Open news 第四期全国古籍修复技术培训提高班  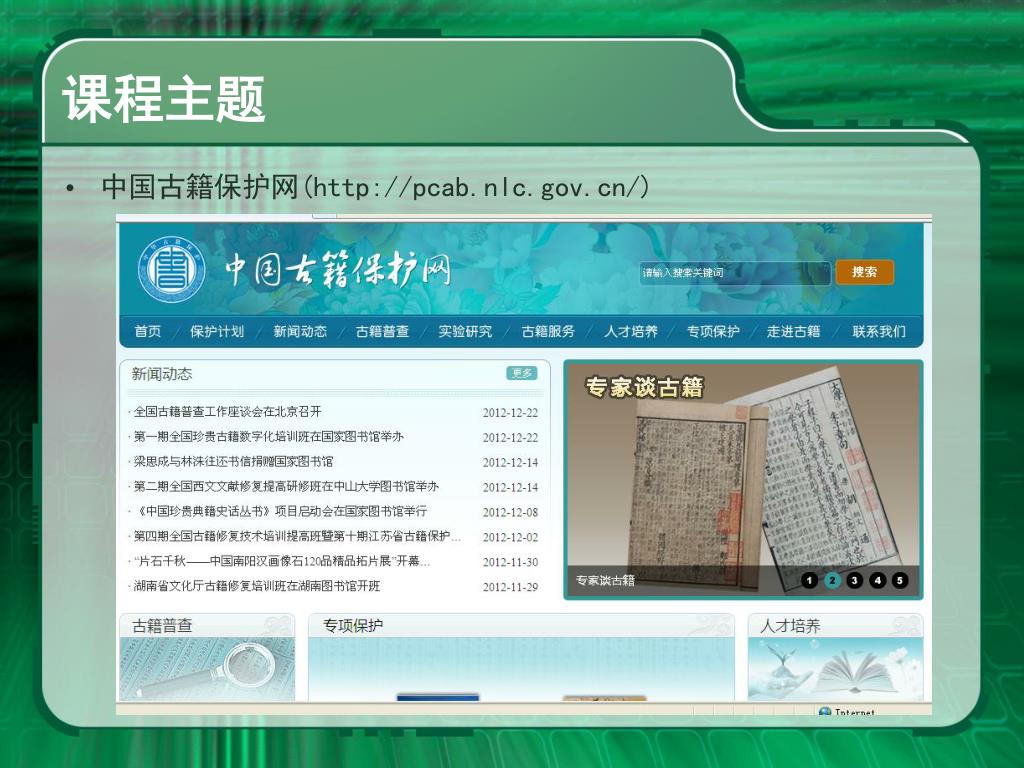click(297, 536)
